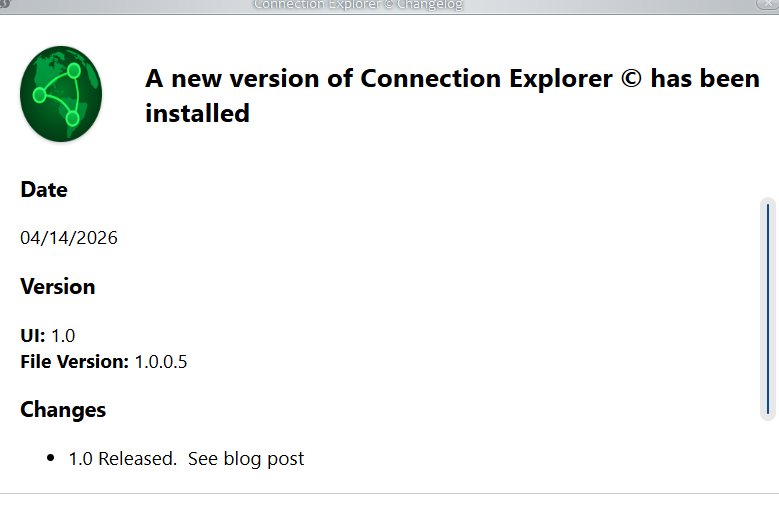This screenshot has width=779, height=506.
Task: Click the 'See blog post' text
Action: click(x=246, y=458)
